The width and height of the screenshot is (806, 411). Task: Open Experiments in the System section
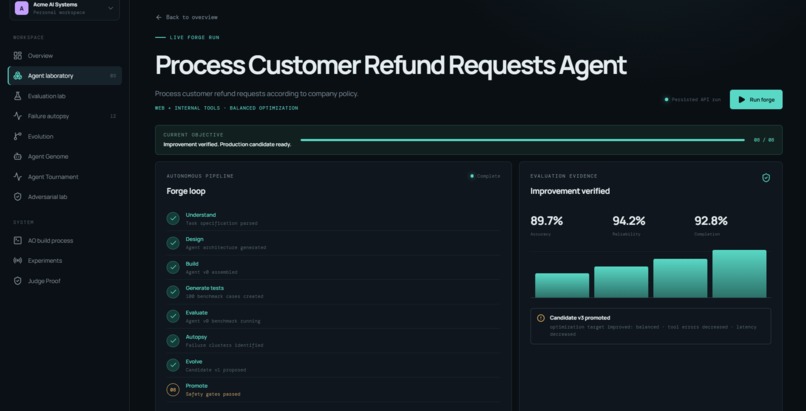pos(65,260)
